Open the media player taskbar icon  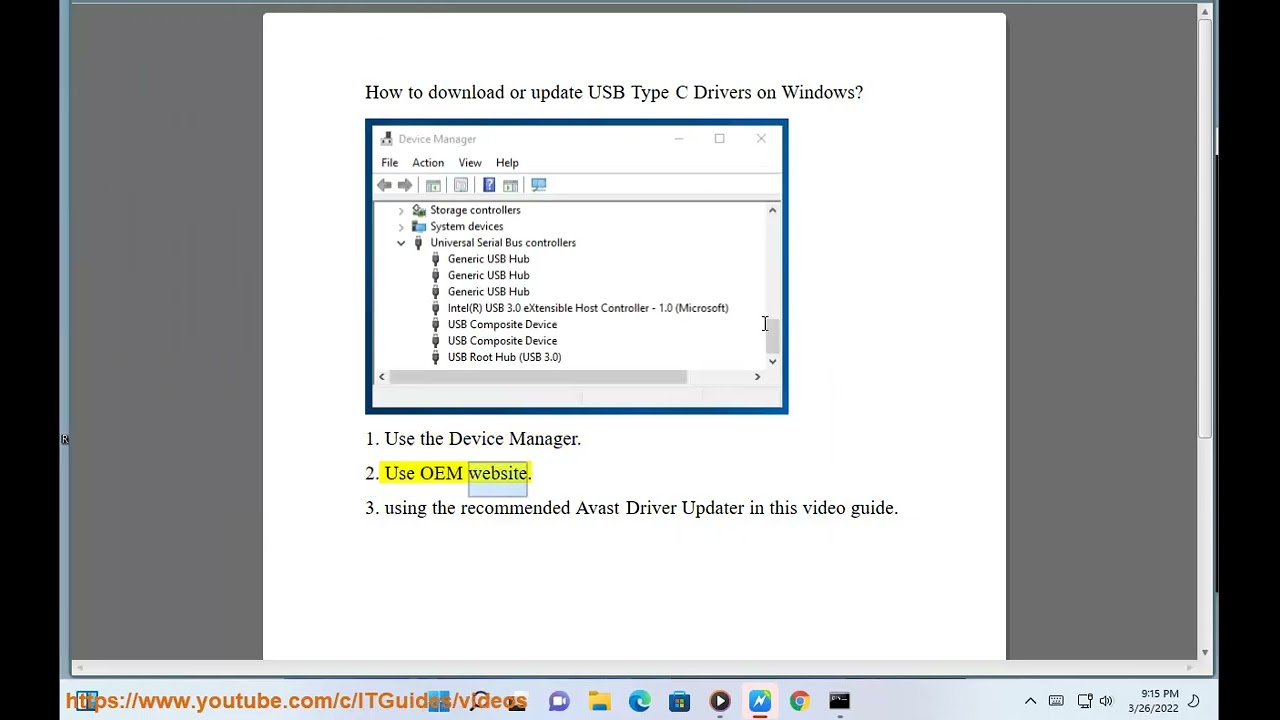pos(719,701)
